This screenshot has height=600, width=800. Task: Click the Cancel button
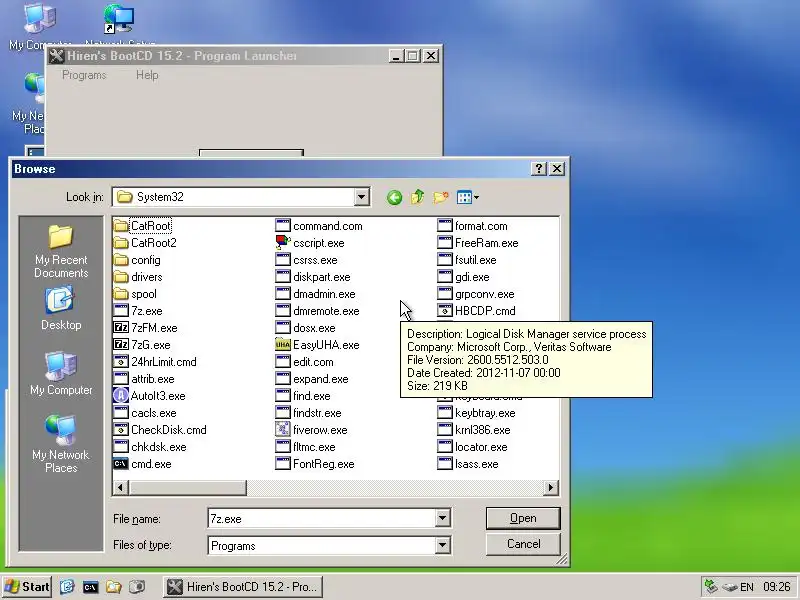[523, 544]
